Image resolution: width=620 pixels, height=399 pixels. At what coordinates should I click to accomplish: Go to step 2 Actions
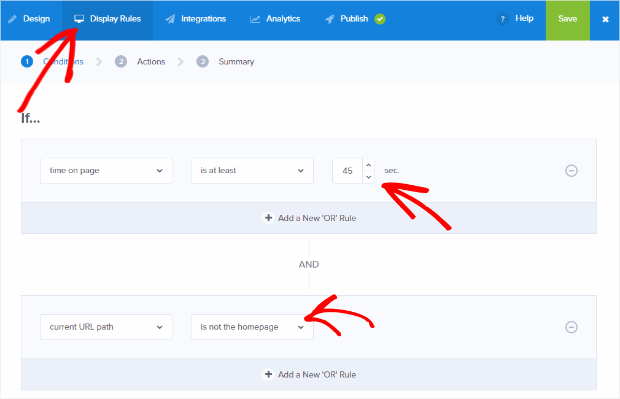[x=140, y=62]
